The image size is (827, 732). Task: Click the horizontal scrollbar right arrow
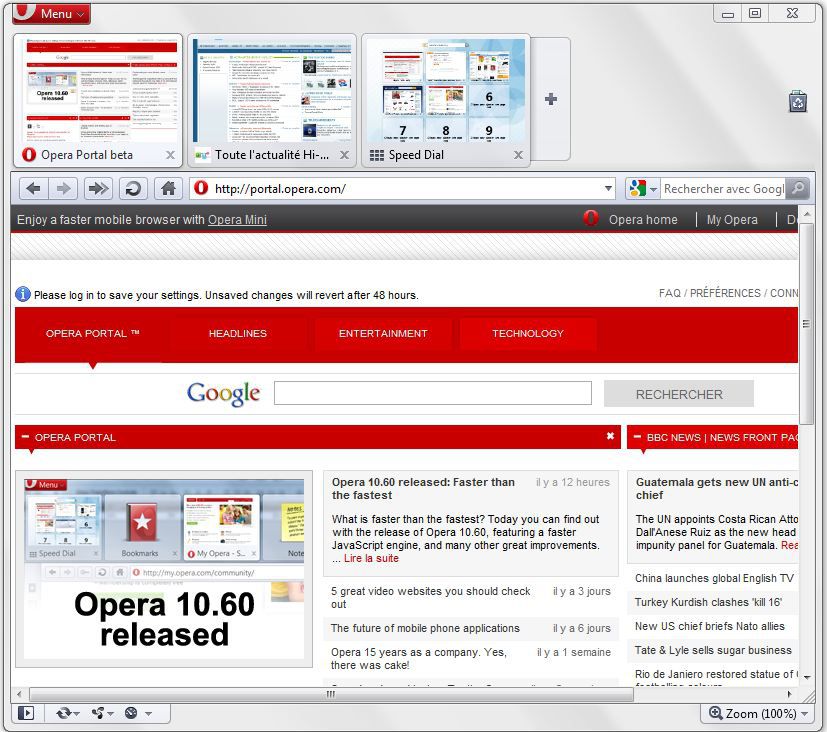pyautogui.click(x=790, y=694)
